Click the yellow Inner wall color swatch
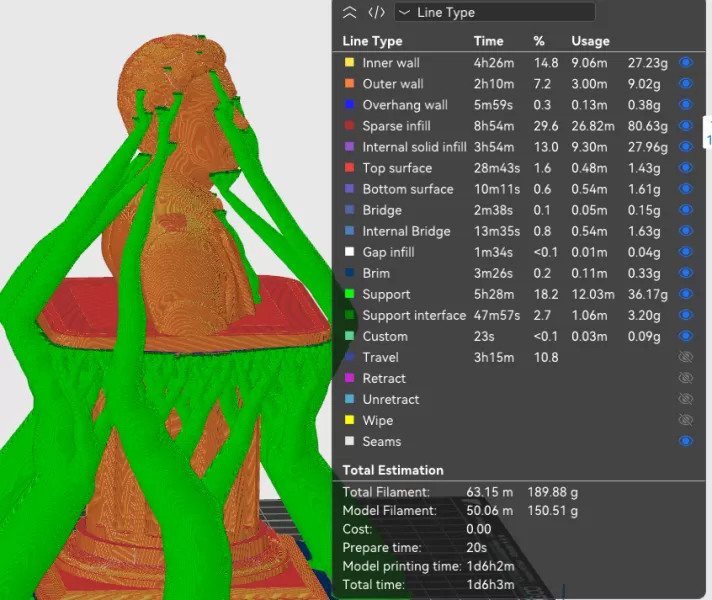 click(x=349, y=62)
